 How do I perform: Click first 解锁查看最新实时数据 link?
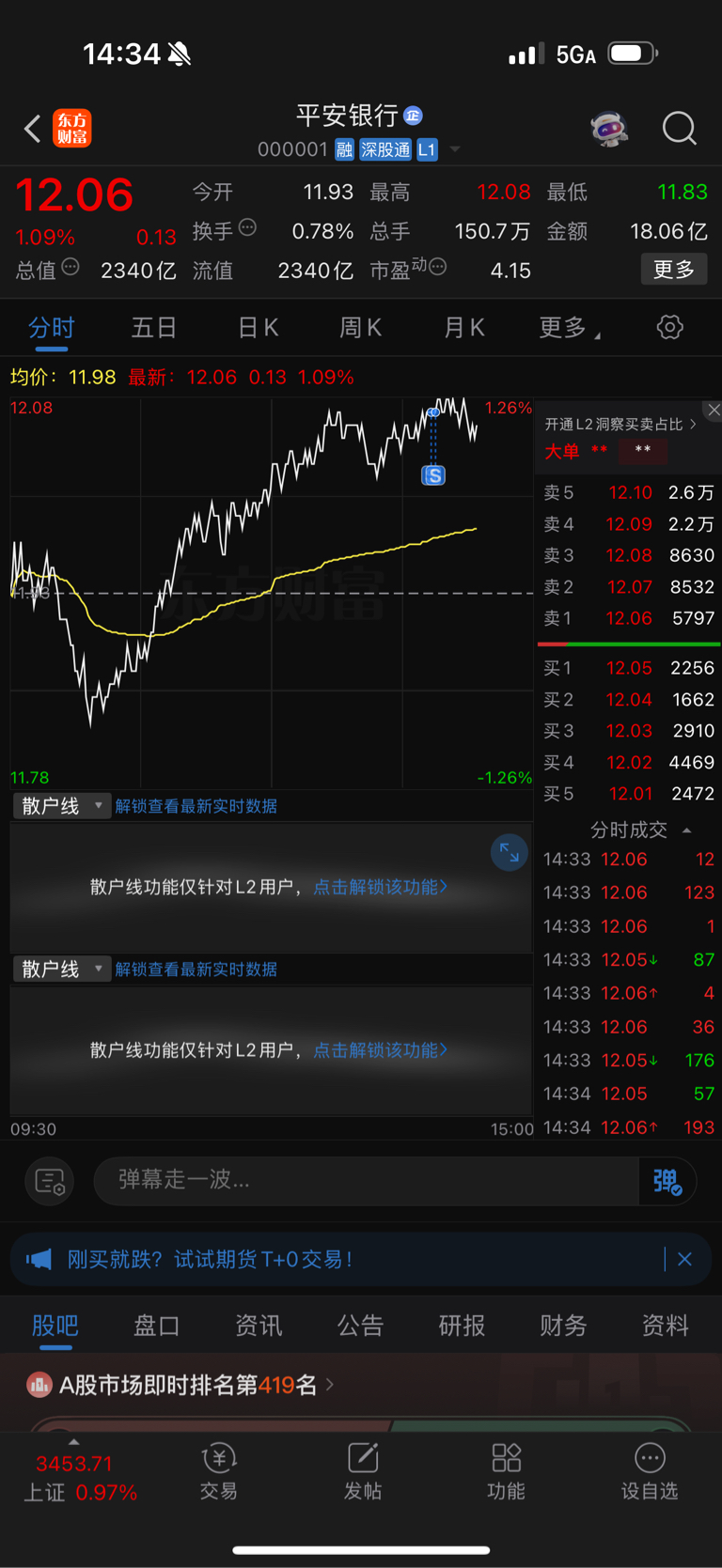[x=196, y=806]
